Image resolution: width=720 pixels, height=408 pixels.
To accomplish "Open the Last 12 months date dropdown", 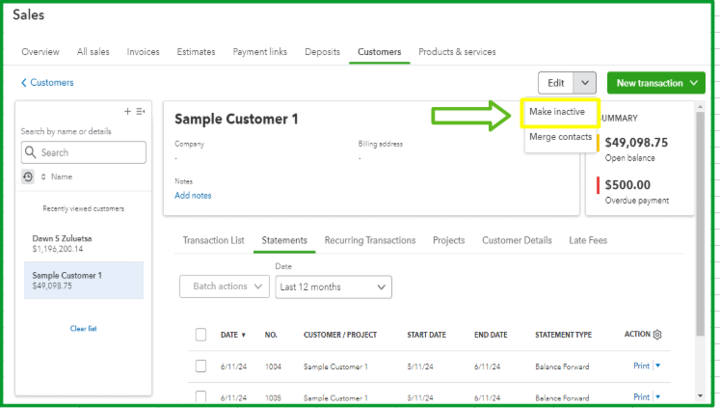I will [334, 287].
